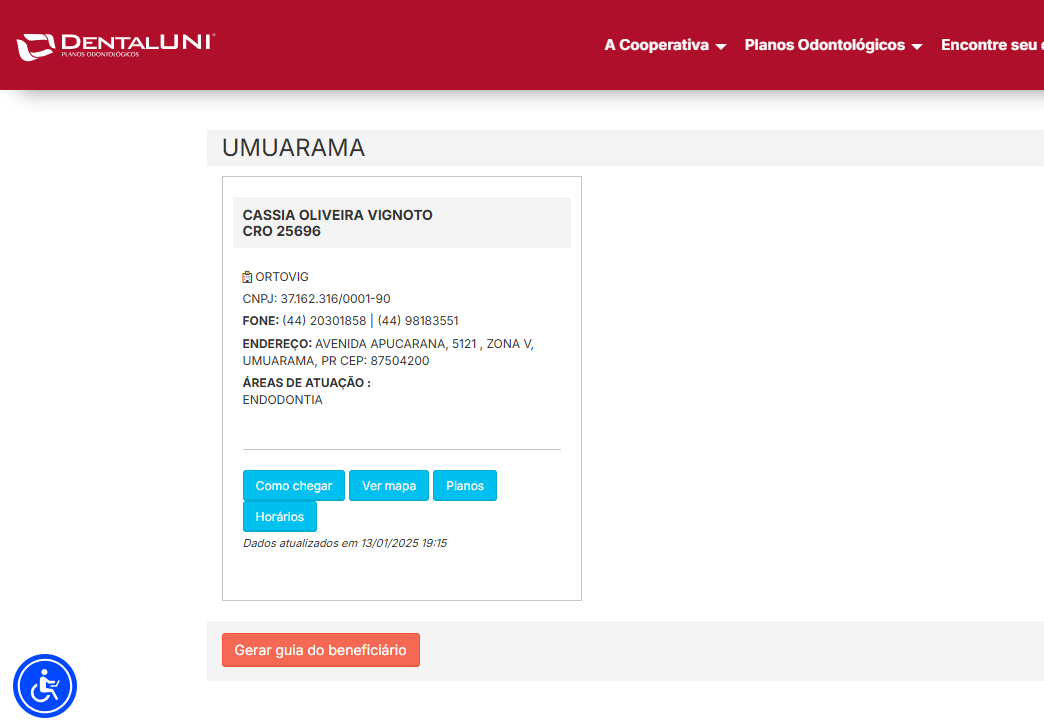Click the Como chegar button

point(294,486)
